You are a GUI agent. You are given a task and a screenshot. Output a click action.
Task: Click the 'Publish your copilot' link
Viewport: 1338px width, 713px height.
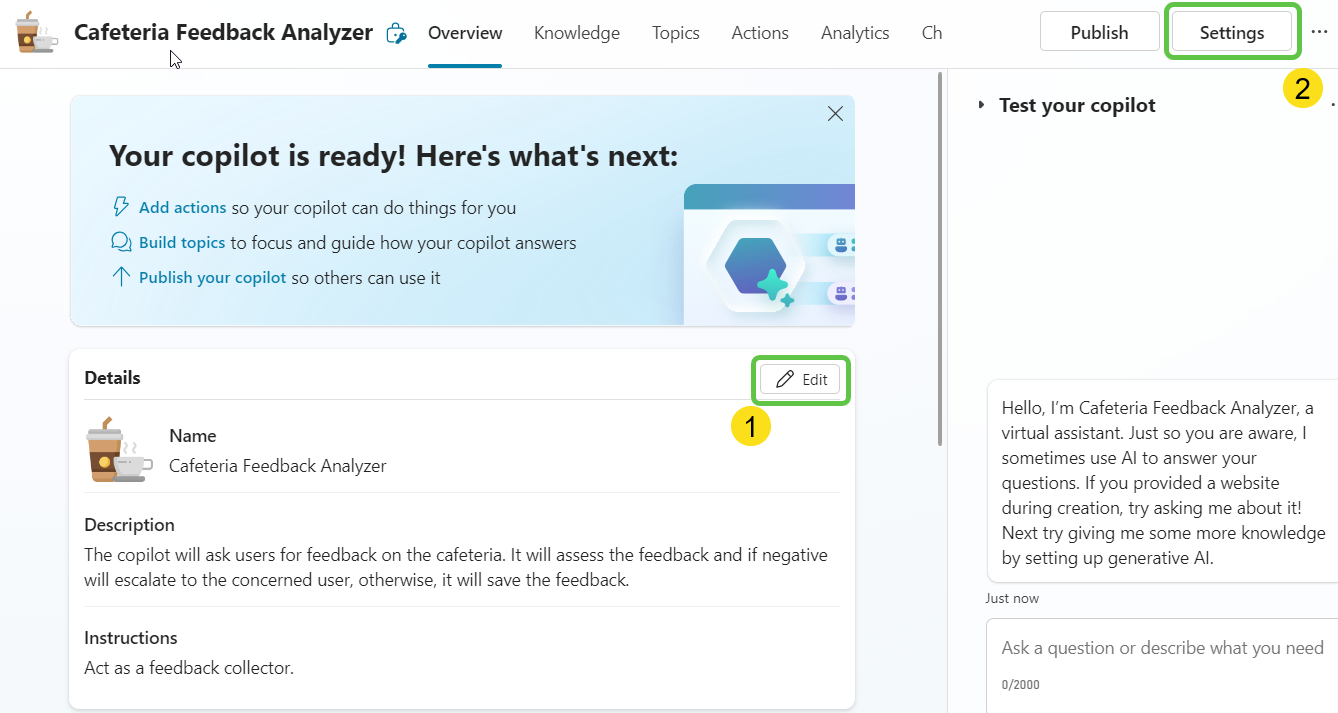pos(212,278)
